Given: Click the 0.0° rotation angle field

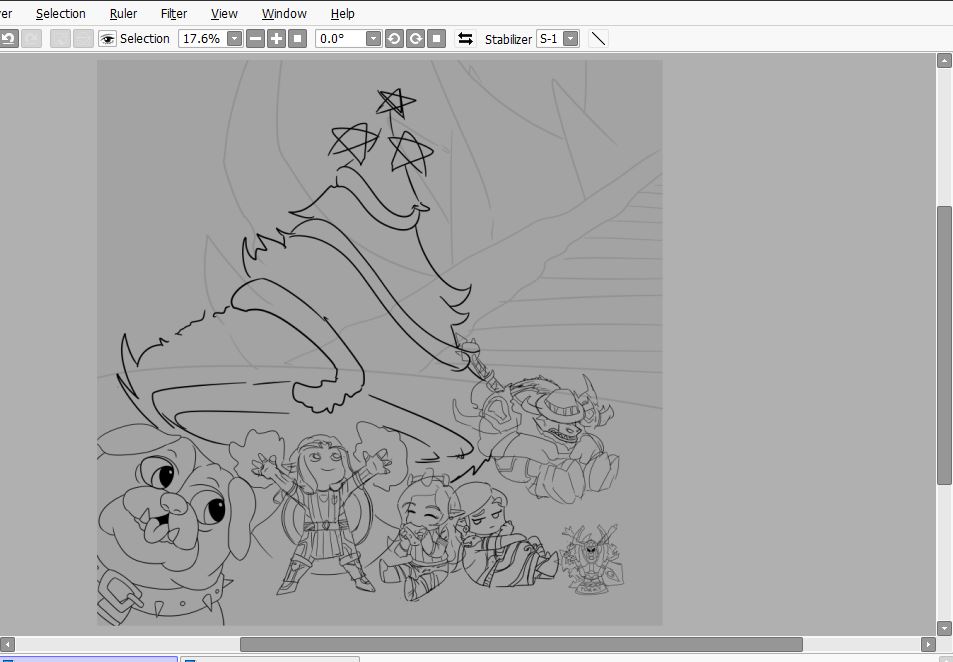Looking at the screenshot, I should 340,39.
